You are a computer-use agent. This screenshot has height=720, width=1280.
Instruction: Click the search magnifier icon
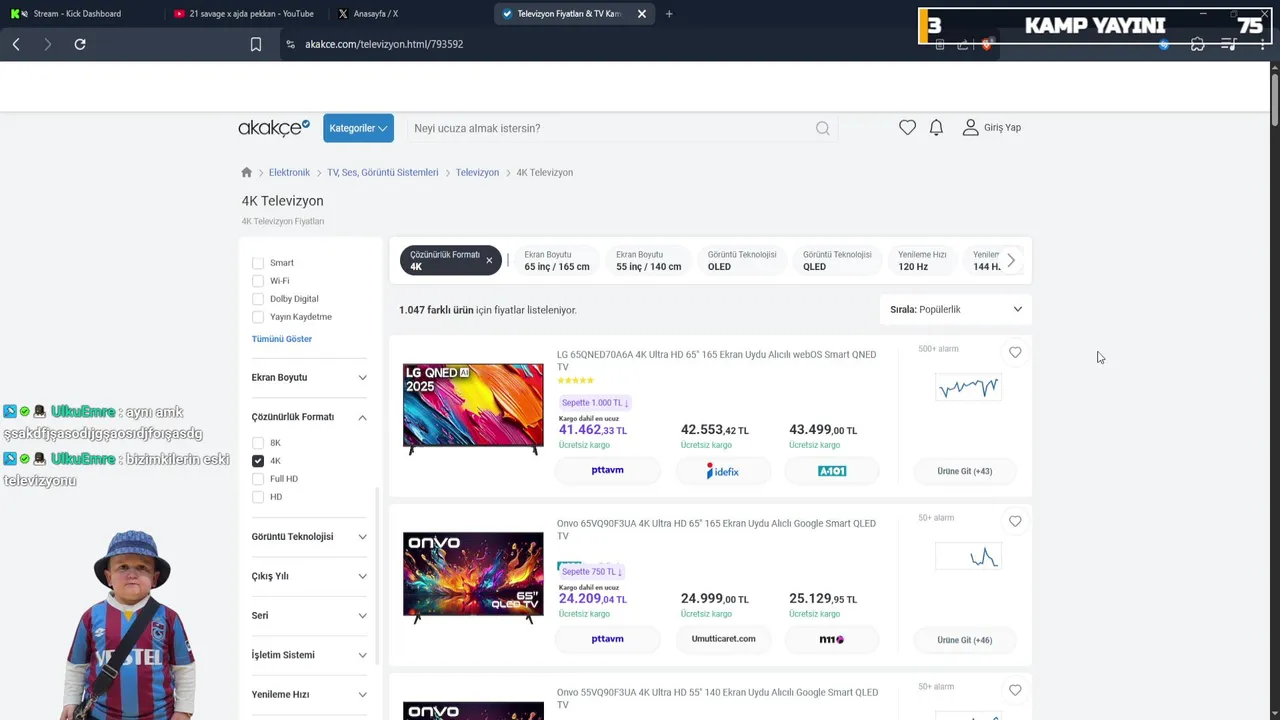pyautogui.click(x=822, y=128)
